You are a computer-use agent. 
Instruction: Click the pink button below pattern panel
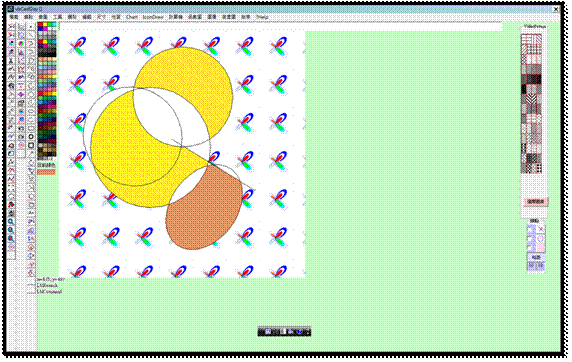tap(536, 201)
